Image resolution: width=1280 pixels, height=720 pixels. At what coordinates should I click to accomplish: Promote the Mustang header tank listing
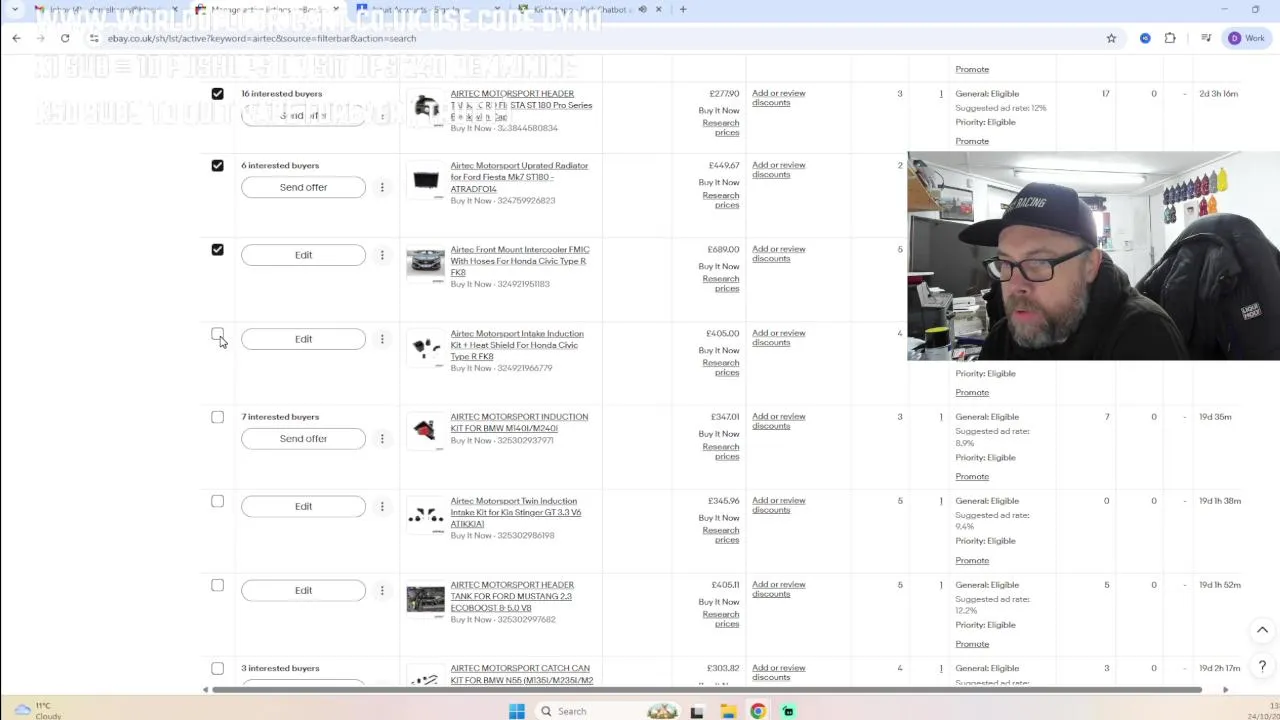[x=972, y=644]
